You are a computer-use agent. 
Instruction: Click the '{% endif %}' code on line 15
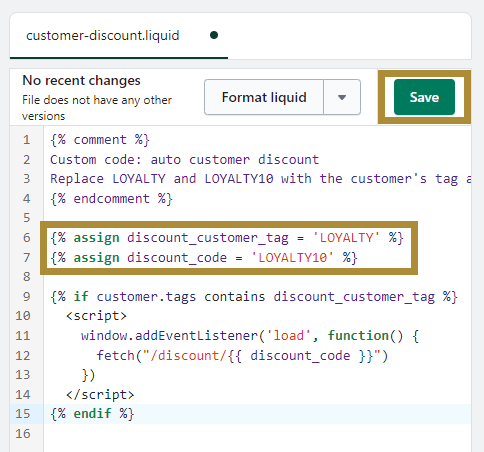click(x=92, y=414)
